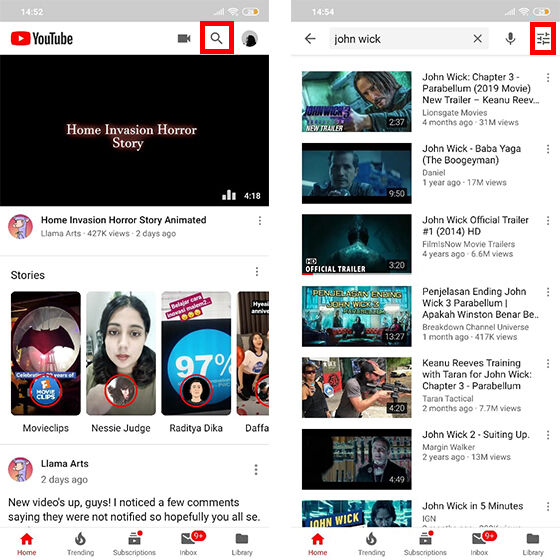Open the Nessie Judge story
Viewport: 560px width, 560px height.
pyautogui.click(x=121, y=353)
